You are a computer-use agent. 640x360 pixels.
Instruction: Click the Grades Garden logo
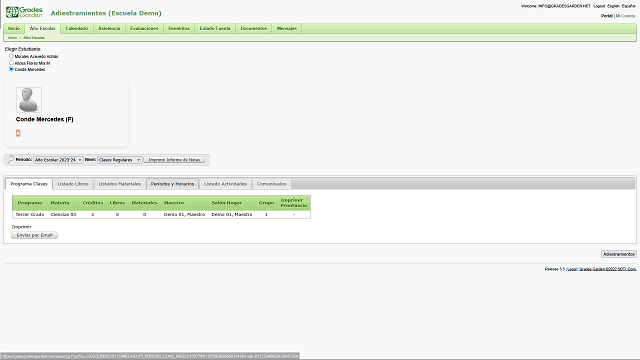pos(24,12)
